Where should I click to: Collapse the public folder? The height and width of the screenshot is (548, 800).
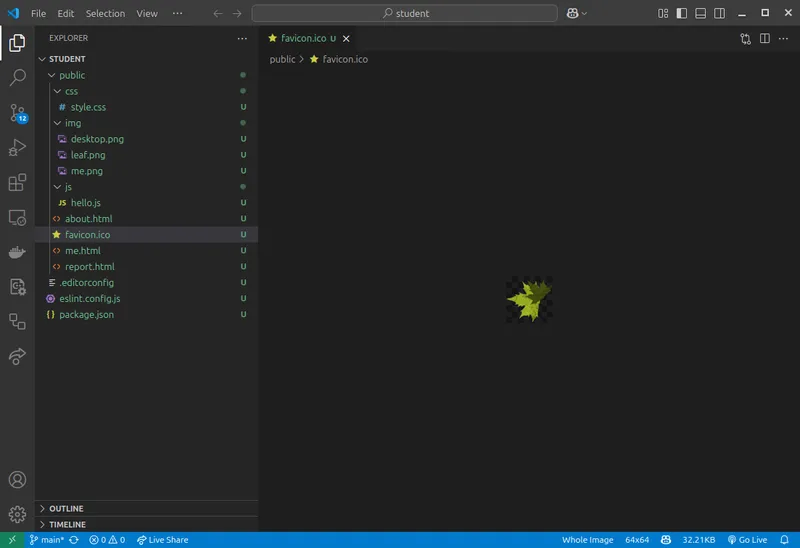point(146,75)
